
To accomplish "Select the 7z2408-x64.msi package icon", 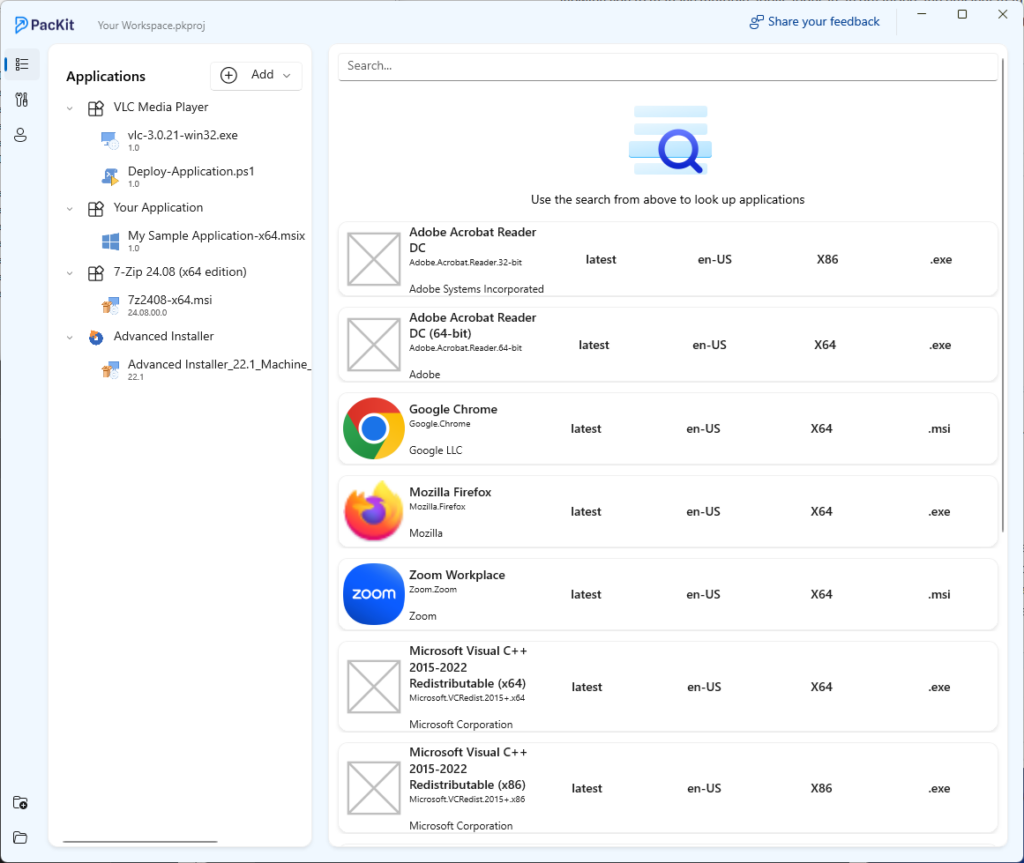I will coord(109,304).
